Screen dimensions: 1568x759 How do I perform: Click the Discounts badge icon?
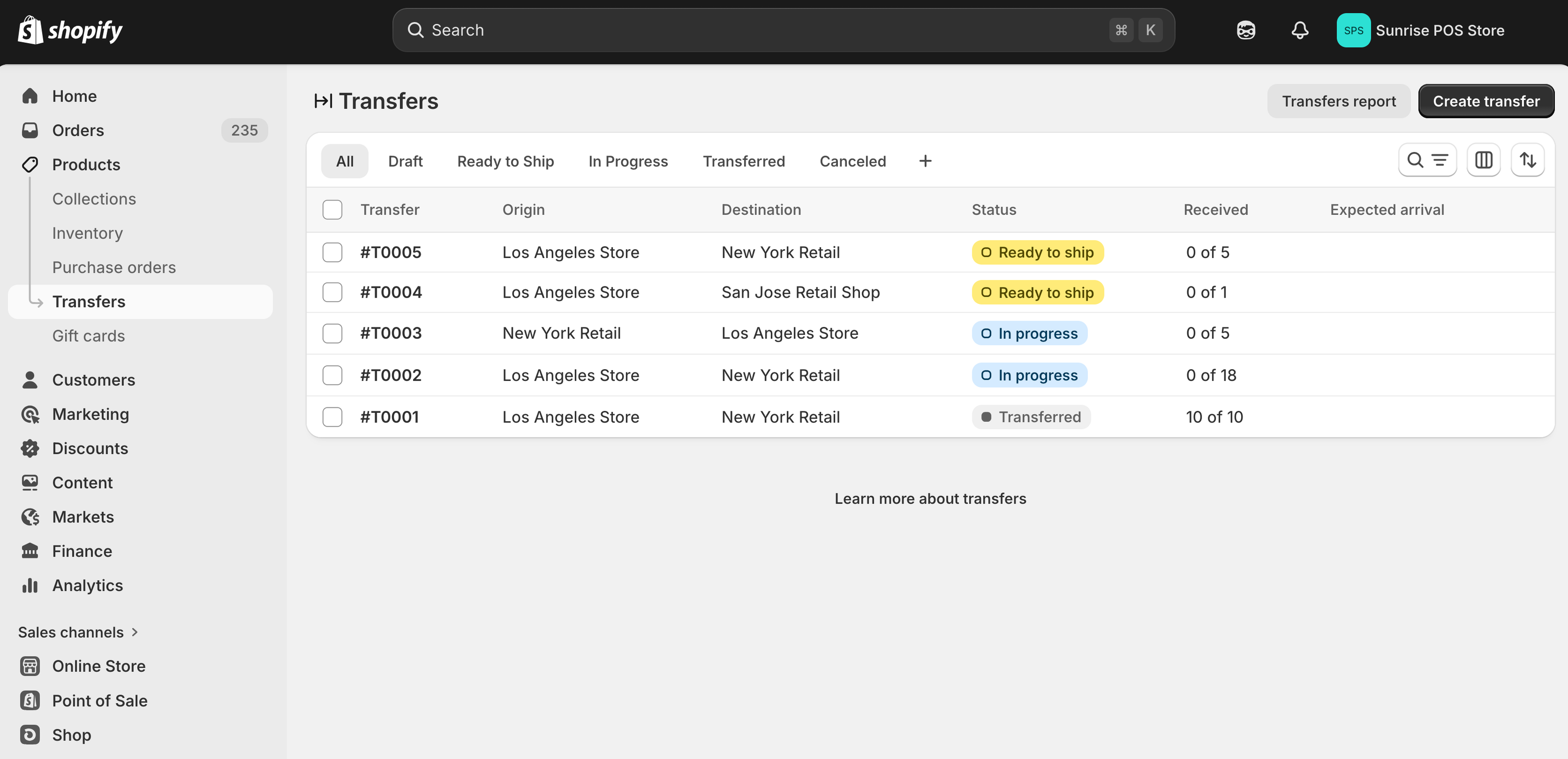[x=30, y=448]
